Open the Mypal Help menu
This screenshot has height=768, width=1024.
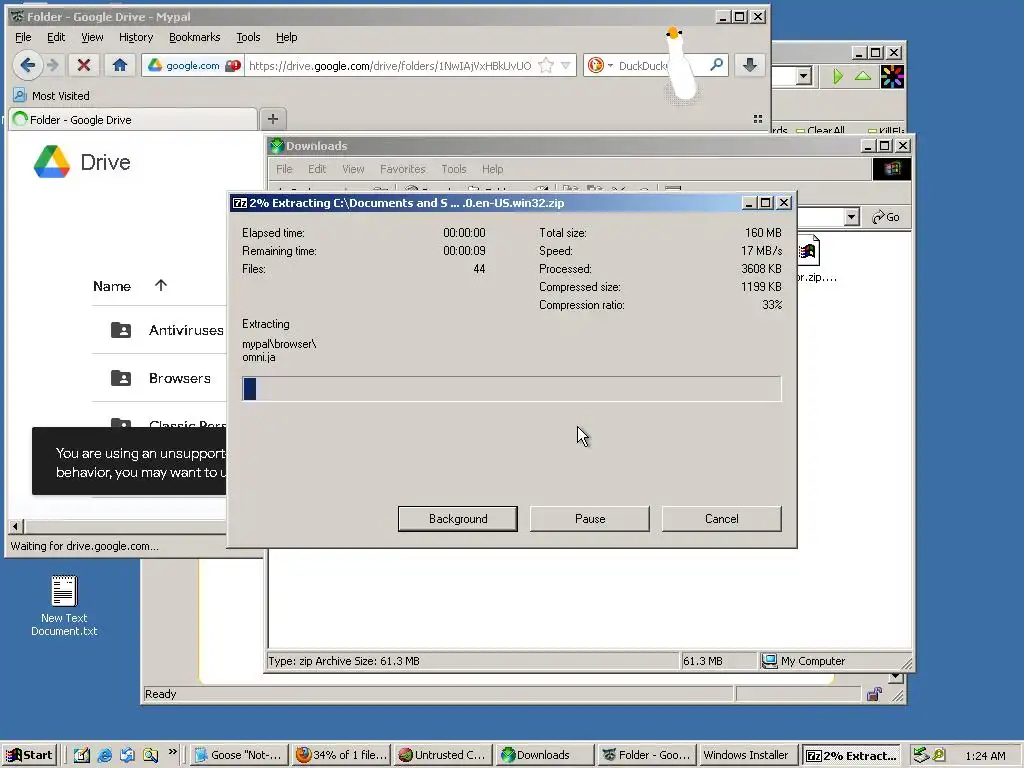tap(286, 37)
